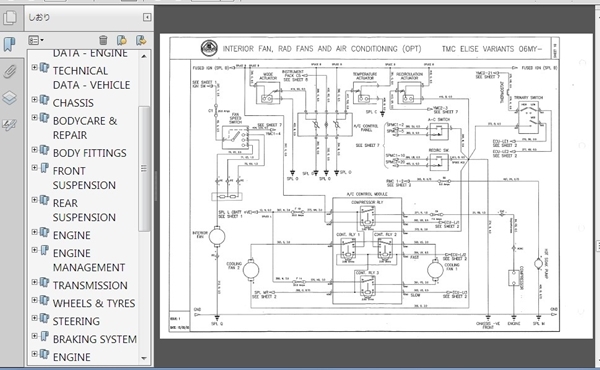
Task: Go to the BODY FITTINGS bookmark
Action: (x=90, y=153)
